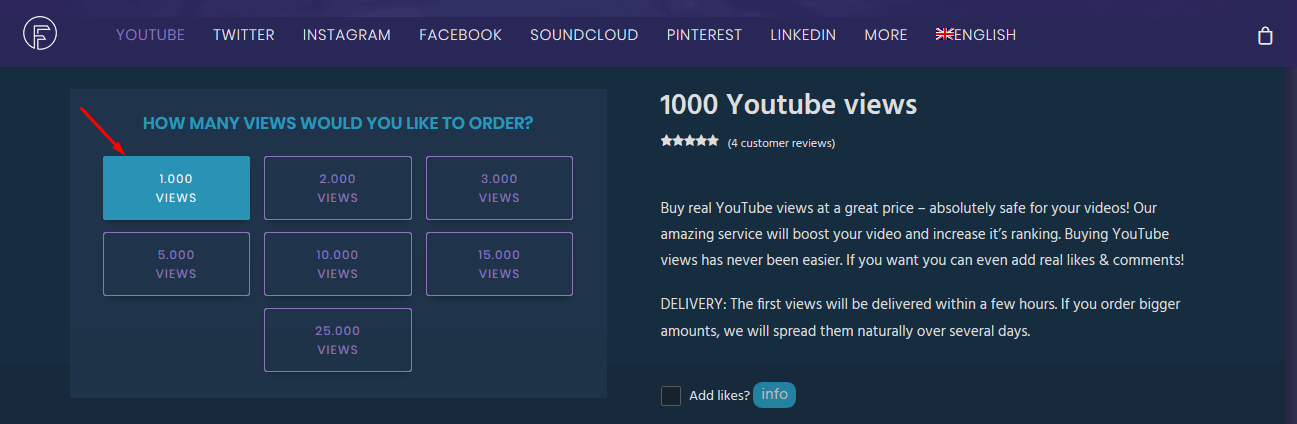This screenshot has width=1297, height=424.
Task: Open the ENGLISH language selector
Action: point(976,35)
